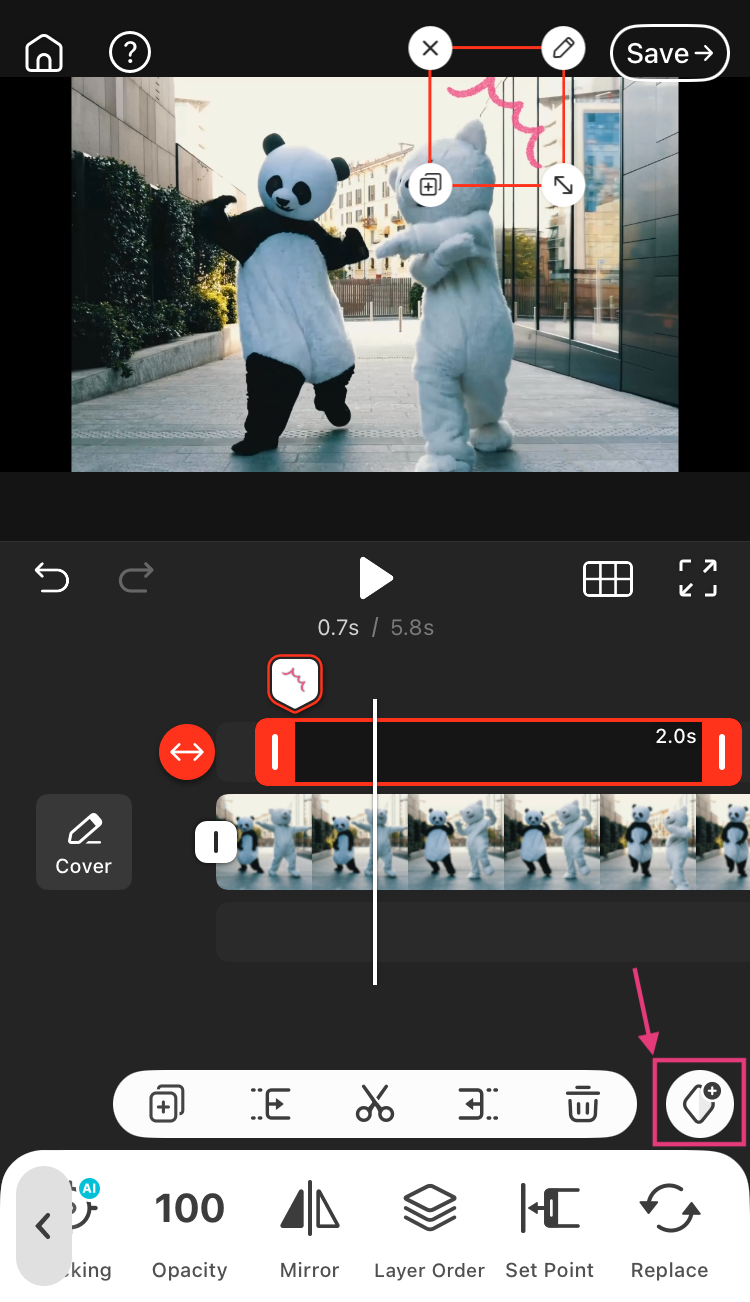Duplicate the sticker via overlay corner handle
The height and width of the screenshot is (1302, 750).
(x=430, y=185)
